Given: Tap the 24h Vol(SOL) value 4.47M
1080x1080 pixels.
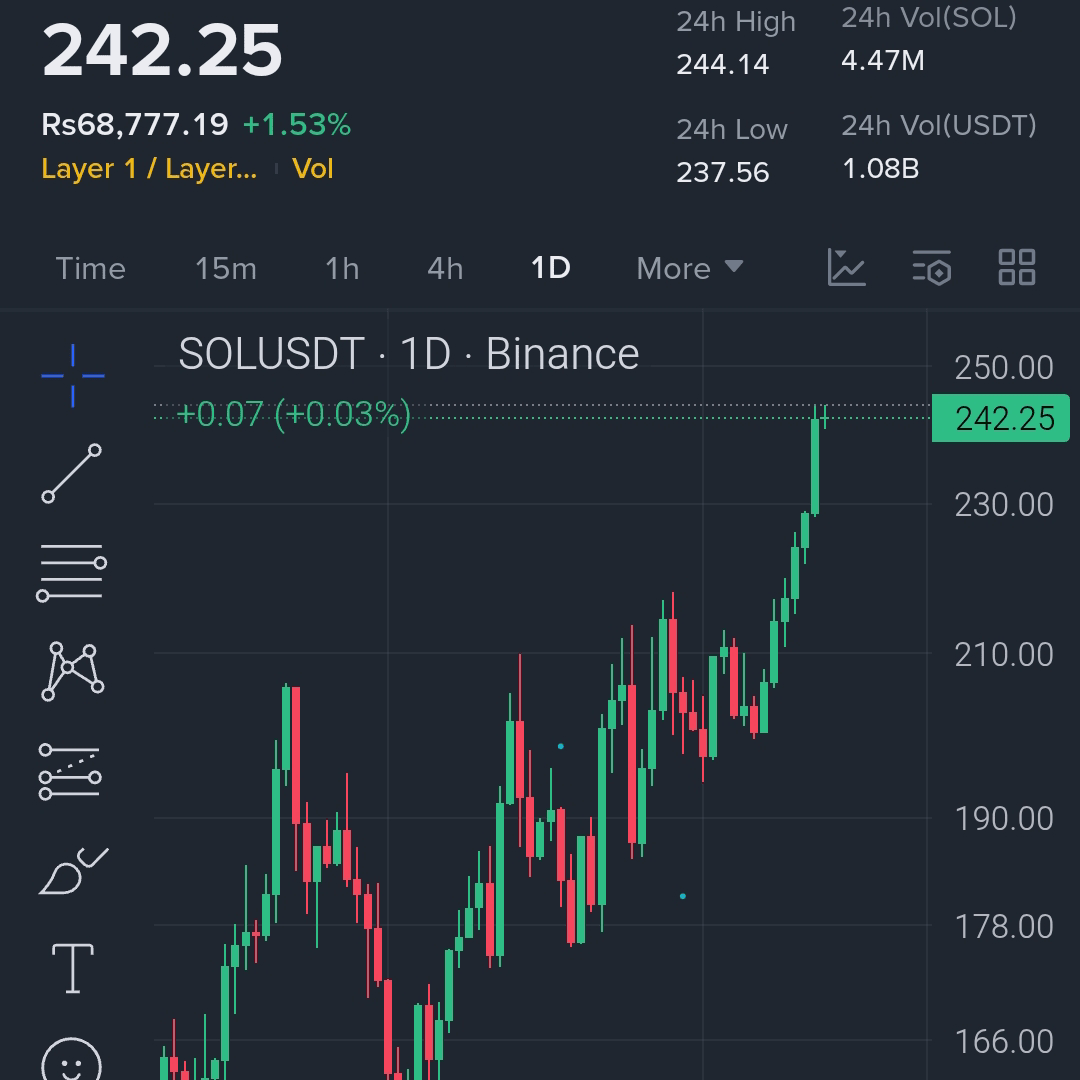Looking at the screenshot, I should [883, 61].
